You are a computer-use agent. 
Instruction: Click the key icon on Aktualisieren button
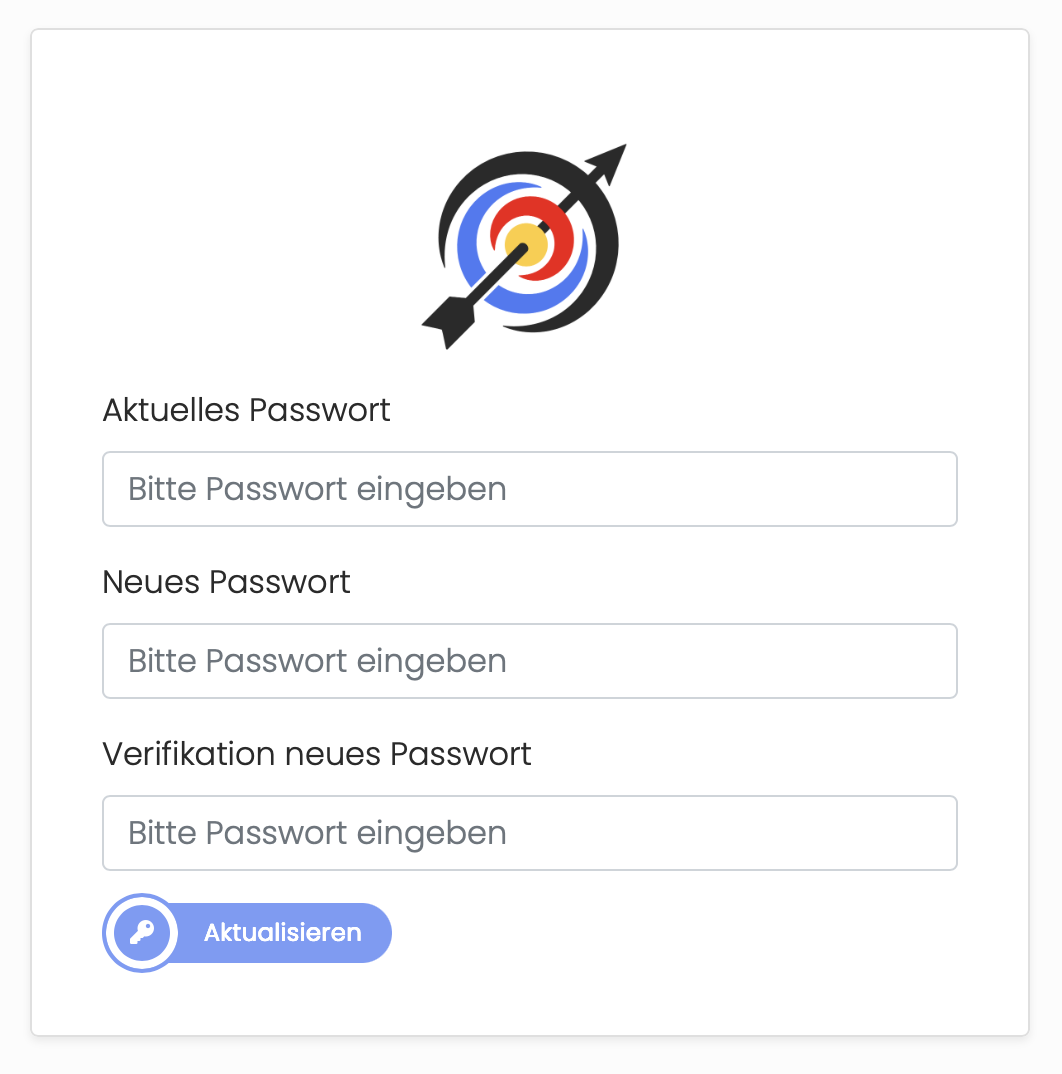point(142,932)
